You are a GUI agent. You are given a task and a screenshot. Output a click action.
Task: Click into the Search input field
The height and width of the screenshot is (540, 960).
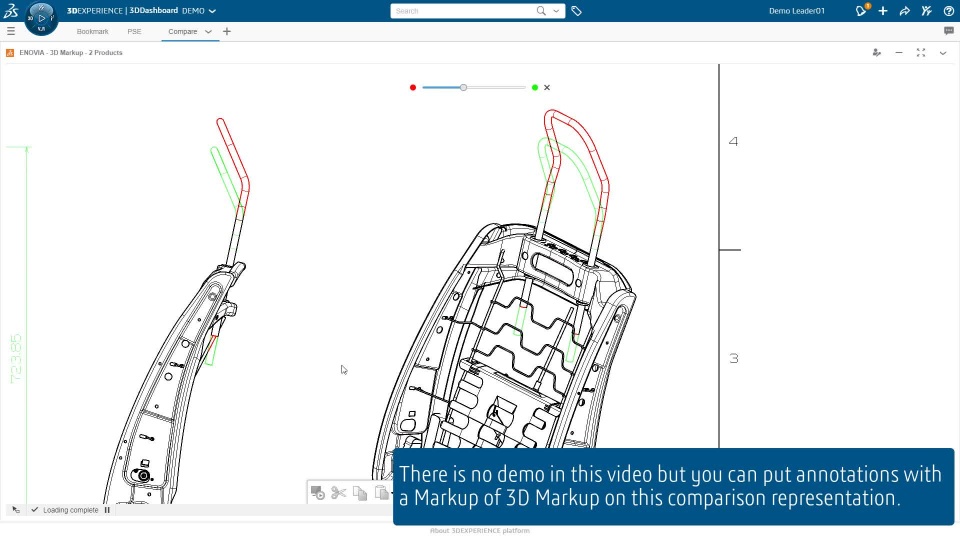click(463, 11)
